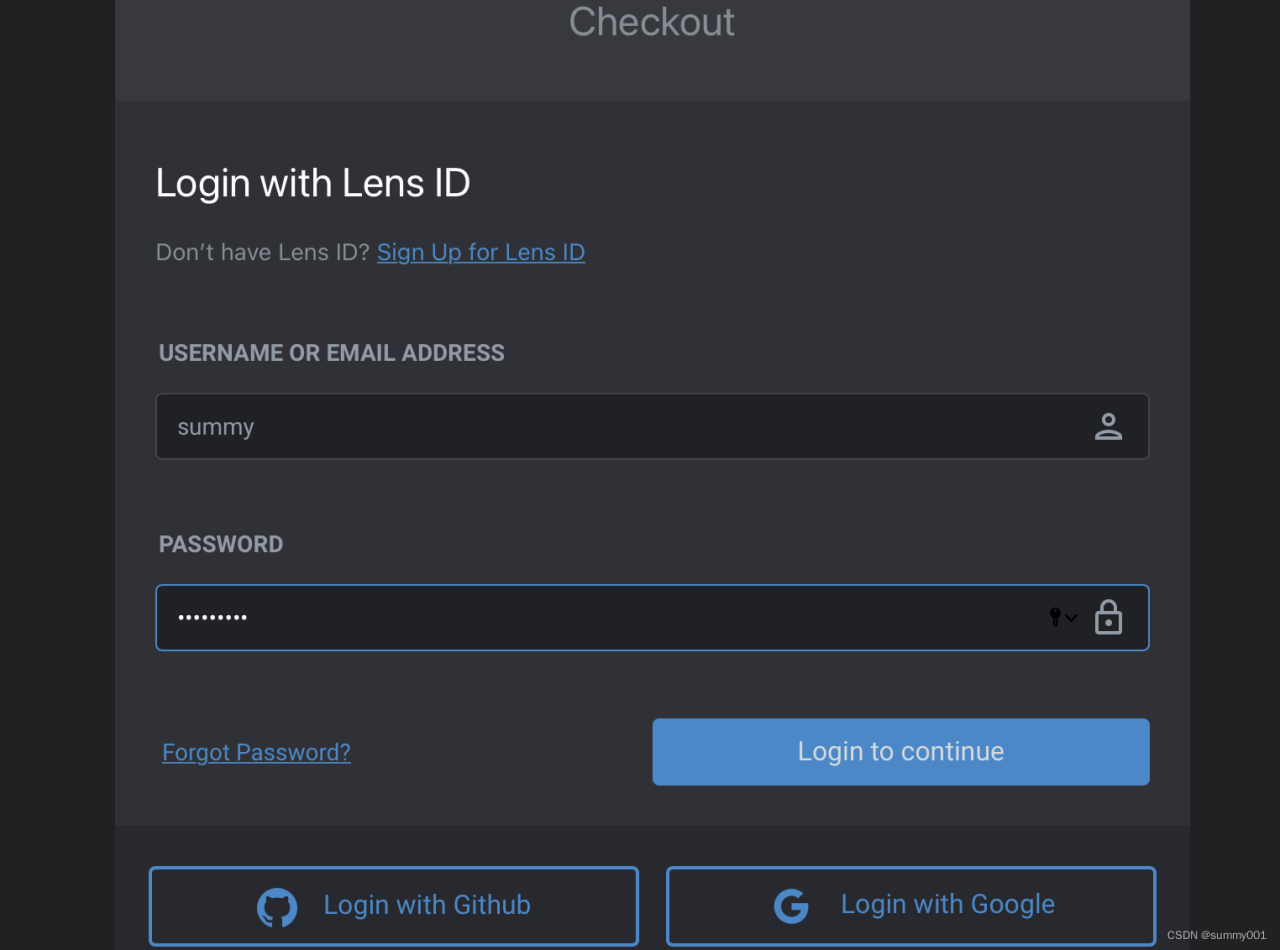Click the "Login with Github" button

pyautogui.click(x=393, y=906)
